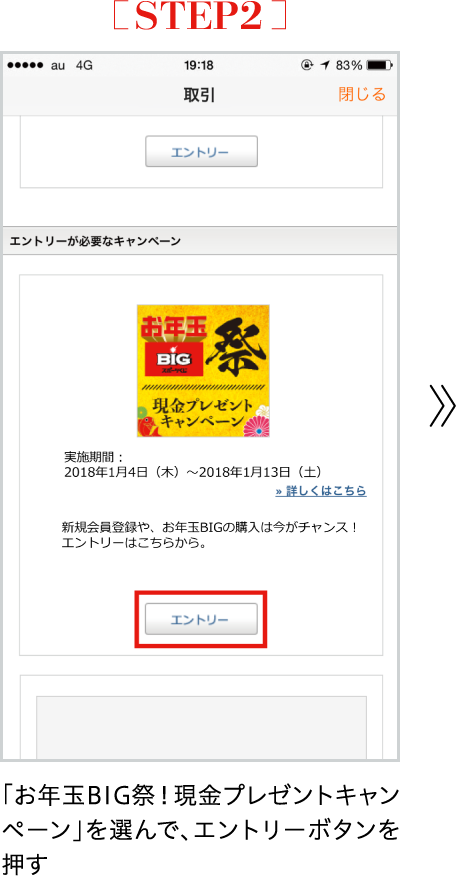456x876 pixels.
Task: Tap the 実施期間 campaign period text
Action: click(x=193, y=465)
